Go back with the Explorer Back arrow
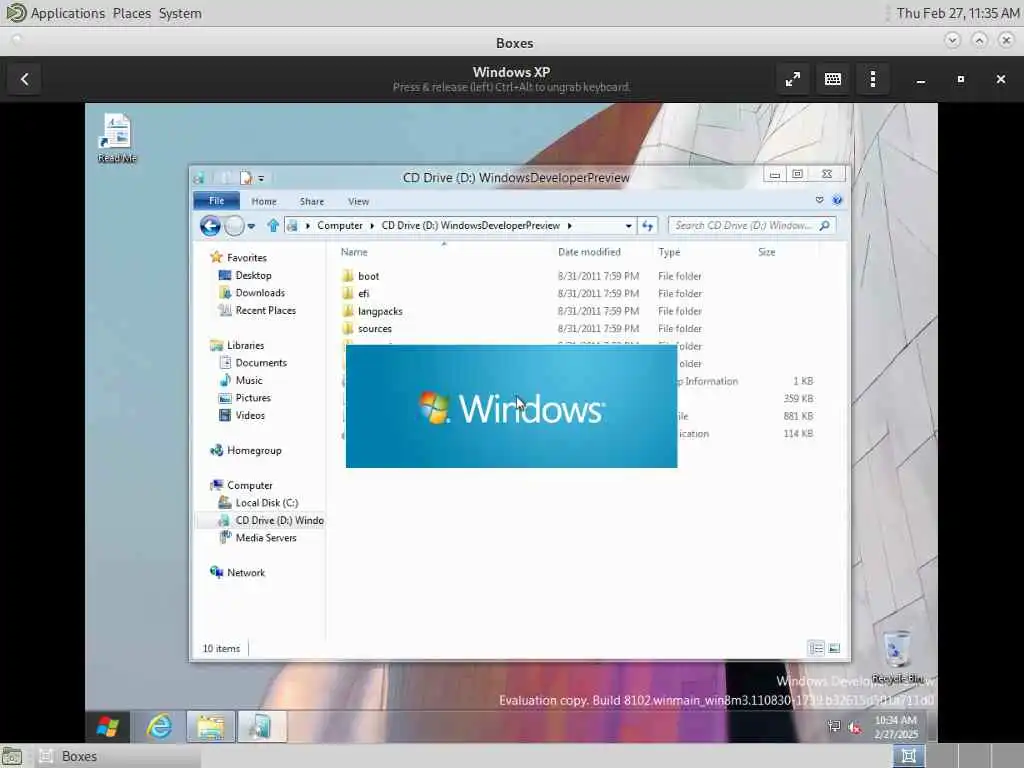Viewport: 1024px width, 768px height. point(210,226)
